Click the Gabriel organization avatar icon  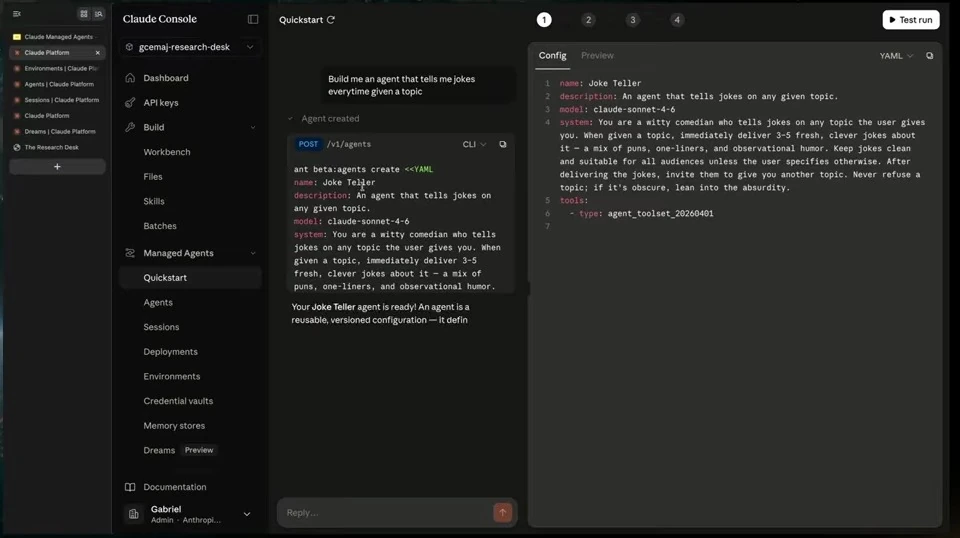(133, 514)
